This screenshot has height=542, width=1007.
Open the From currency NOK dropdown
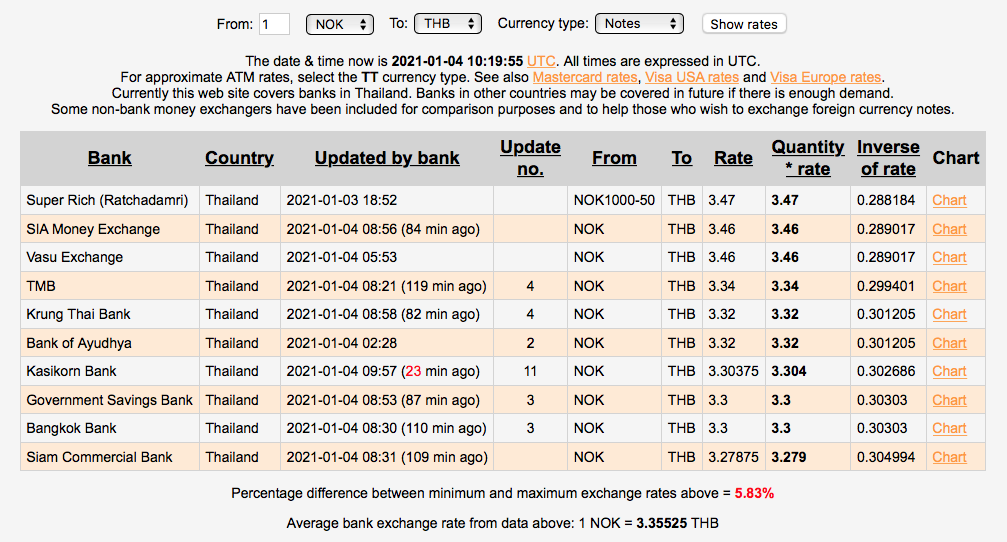[x=340, y=23]
